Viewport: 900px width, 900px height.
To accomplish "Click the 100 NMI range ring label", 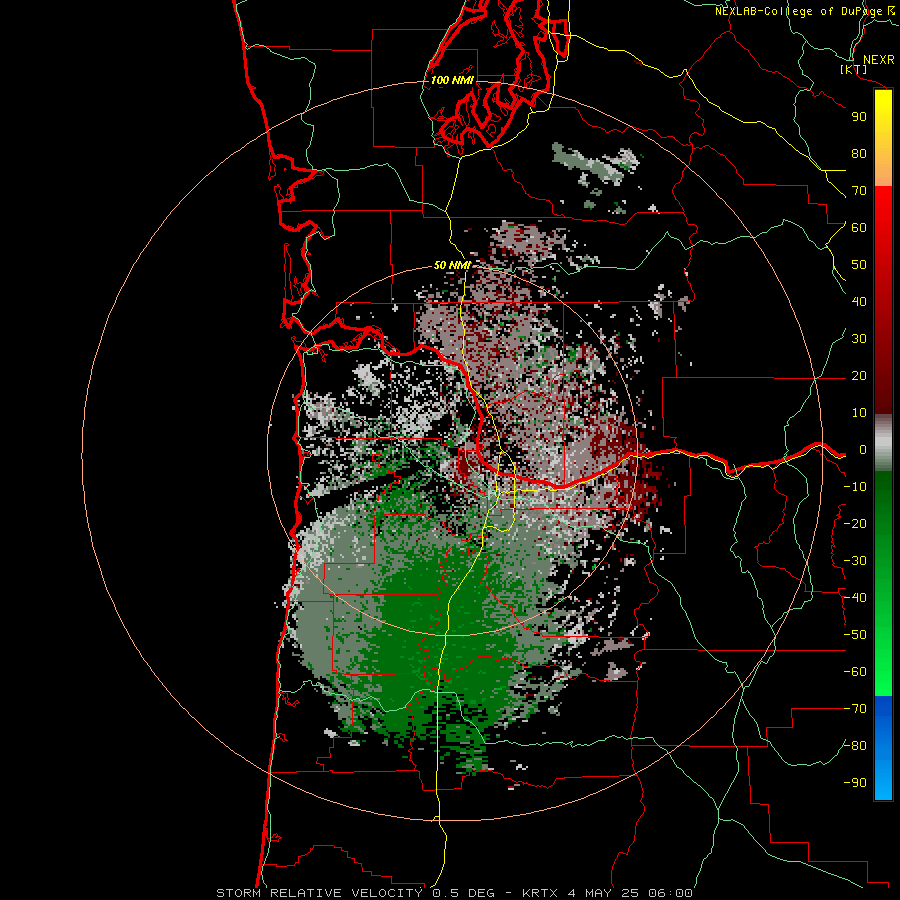I will tap(452, 80).
